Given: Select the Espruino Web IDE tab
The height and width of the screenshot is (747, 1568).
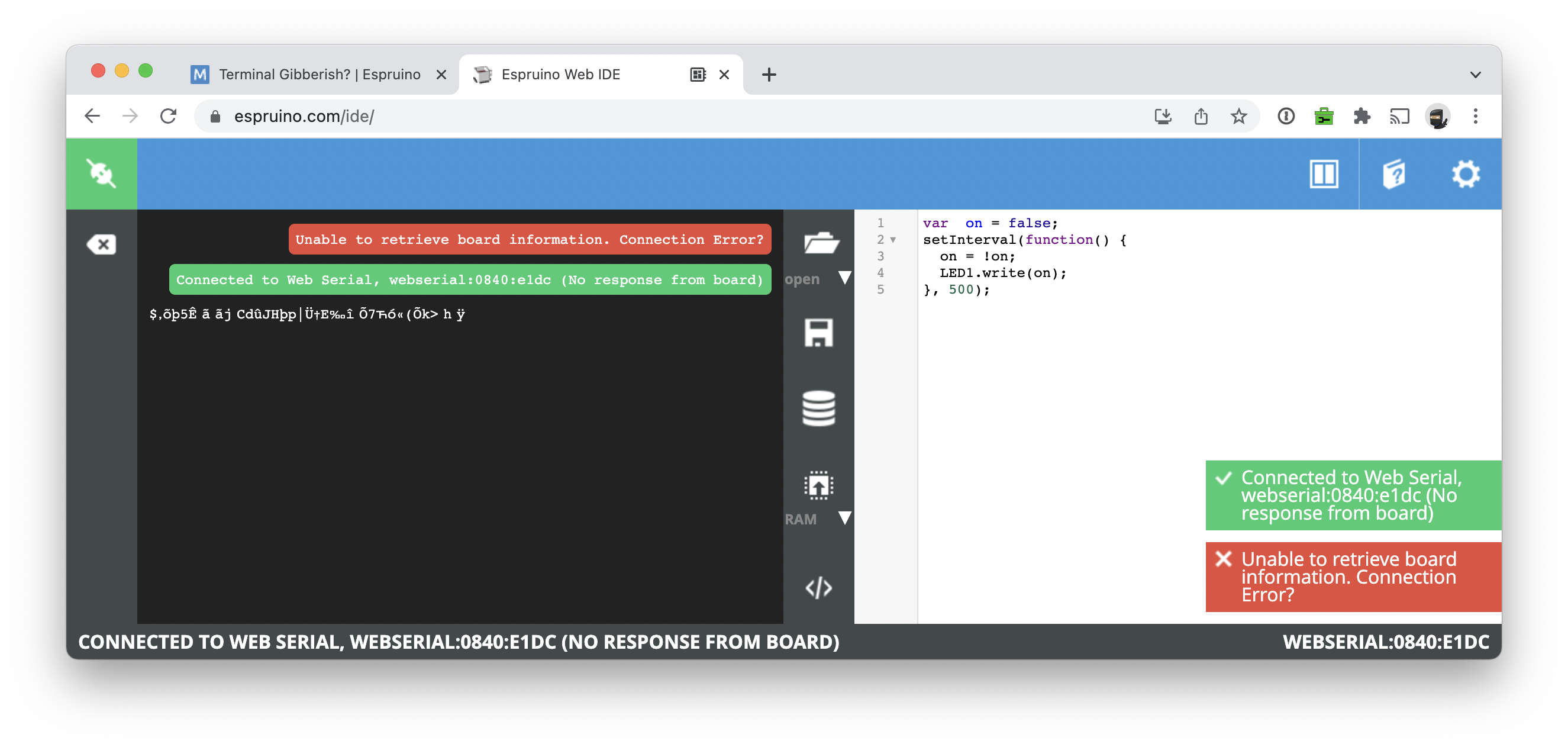Looking at the screenshot, I should click(560, 74).
